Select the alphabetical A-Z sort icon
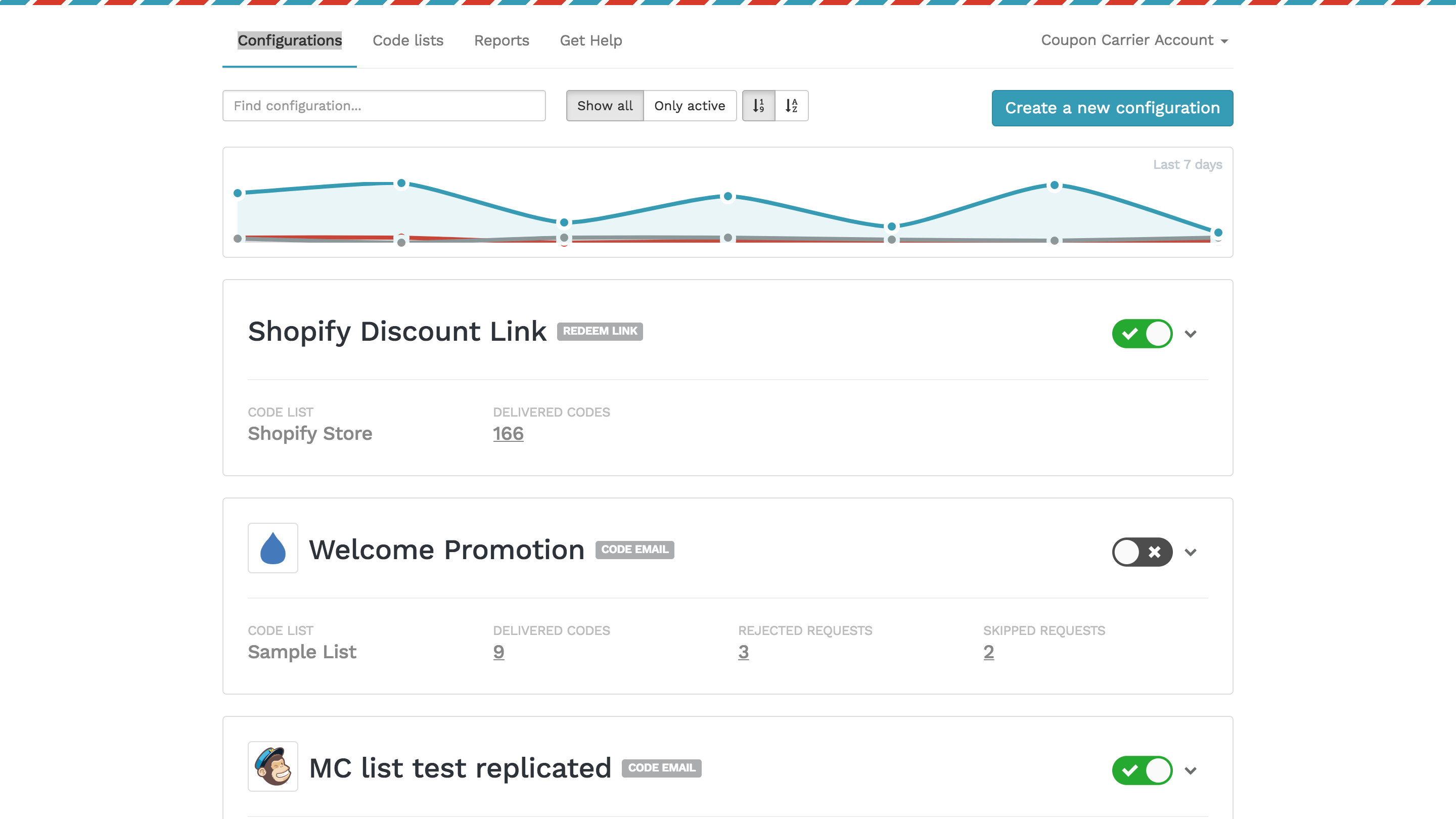This screenshot has height=819, width=1456. click(x=791, y=105)
